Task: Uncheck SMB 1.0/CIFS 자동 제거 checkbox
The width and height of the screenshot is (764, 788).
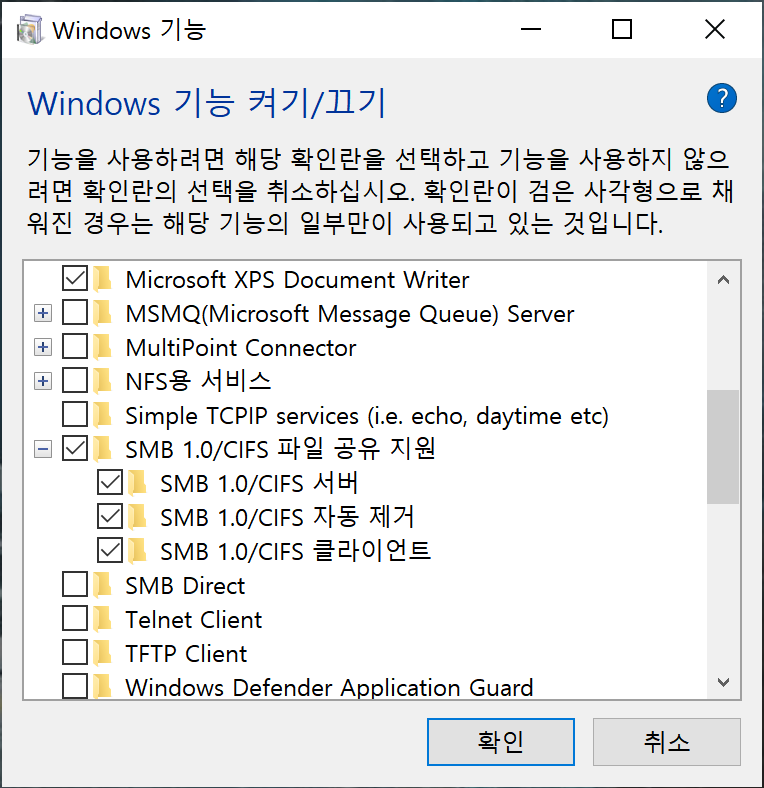Action: coord(110,517)
